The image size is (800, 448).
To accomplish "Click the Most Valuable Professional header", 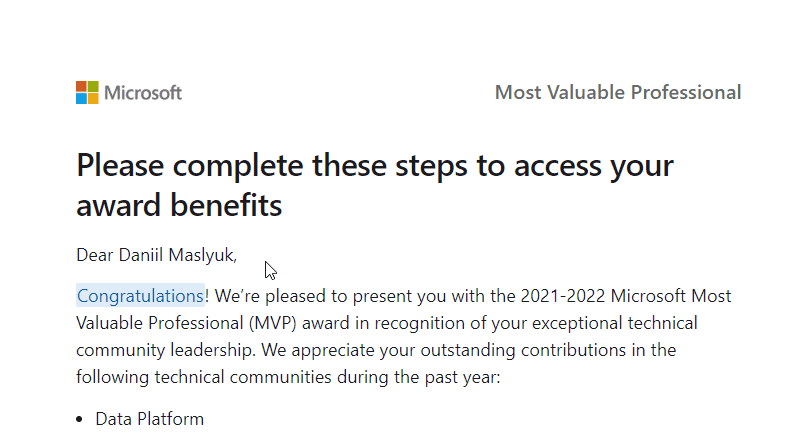I will 618,92.
